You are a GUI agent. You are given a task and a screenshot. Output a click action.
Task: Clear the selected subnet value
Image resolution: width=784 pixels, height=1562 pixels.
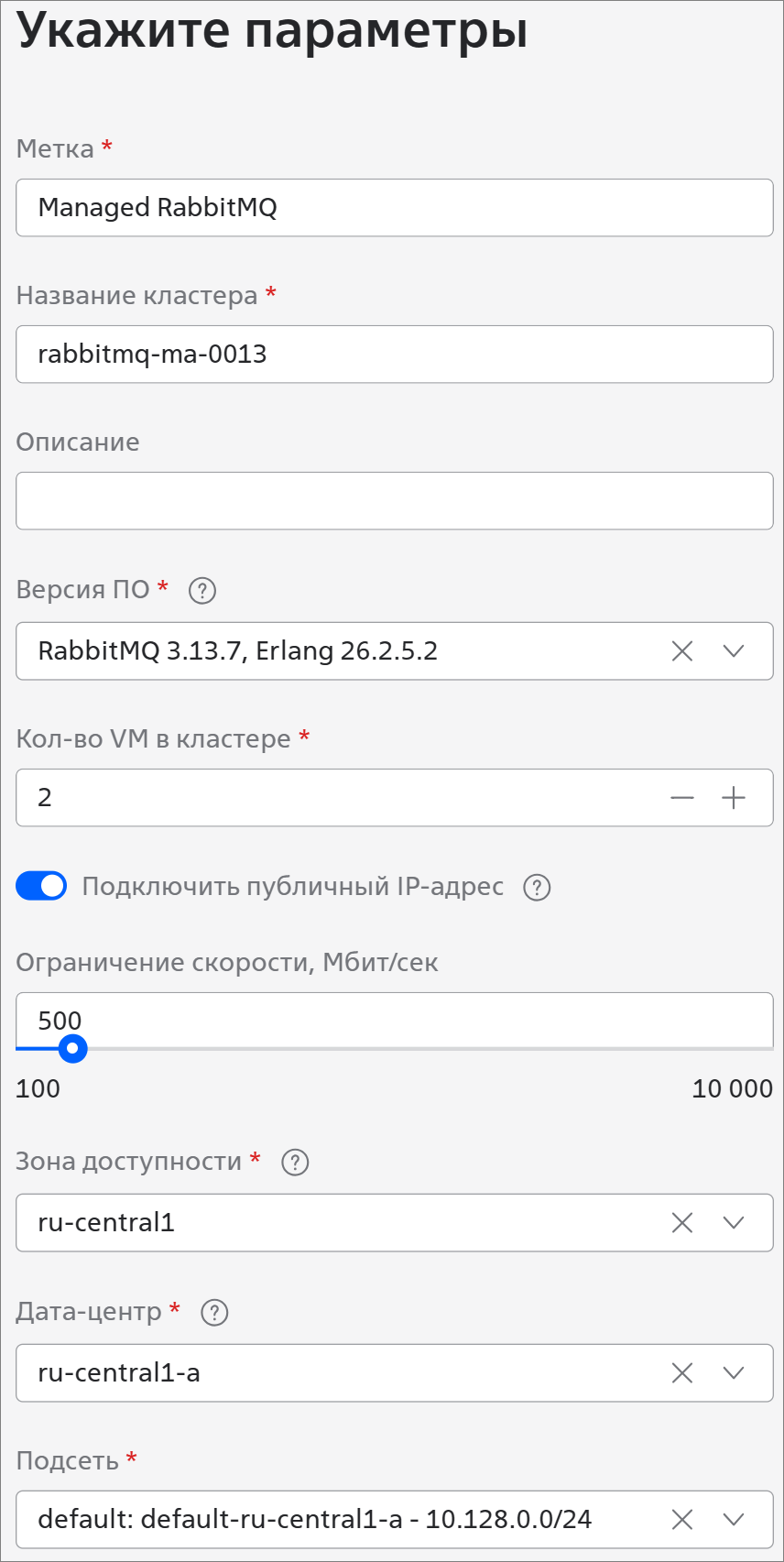[x=682, y=1520]
